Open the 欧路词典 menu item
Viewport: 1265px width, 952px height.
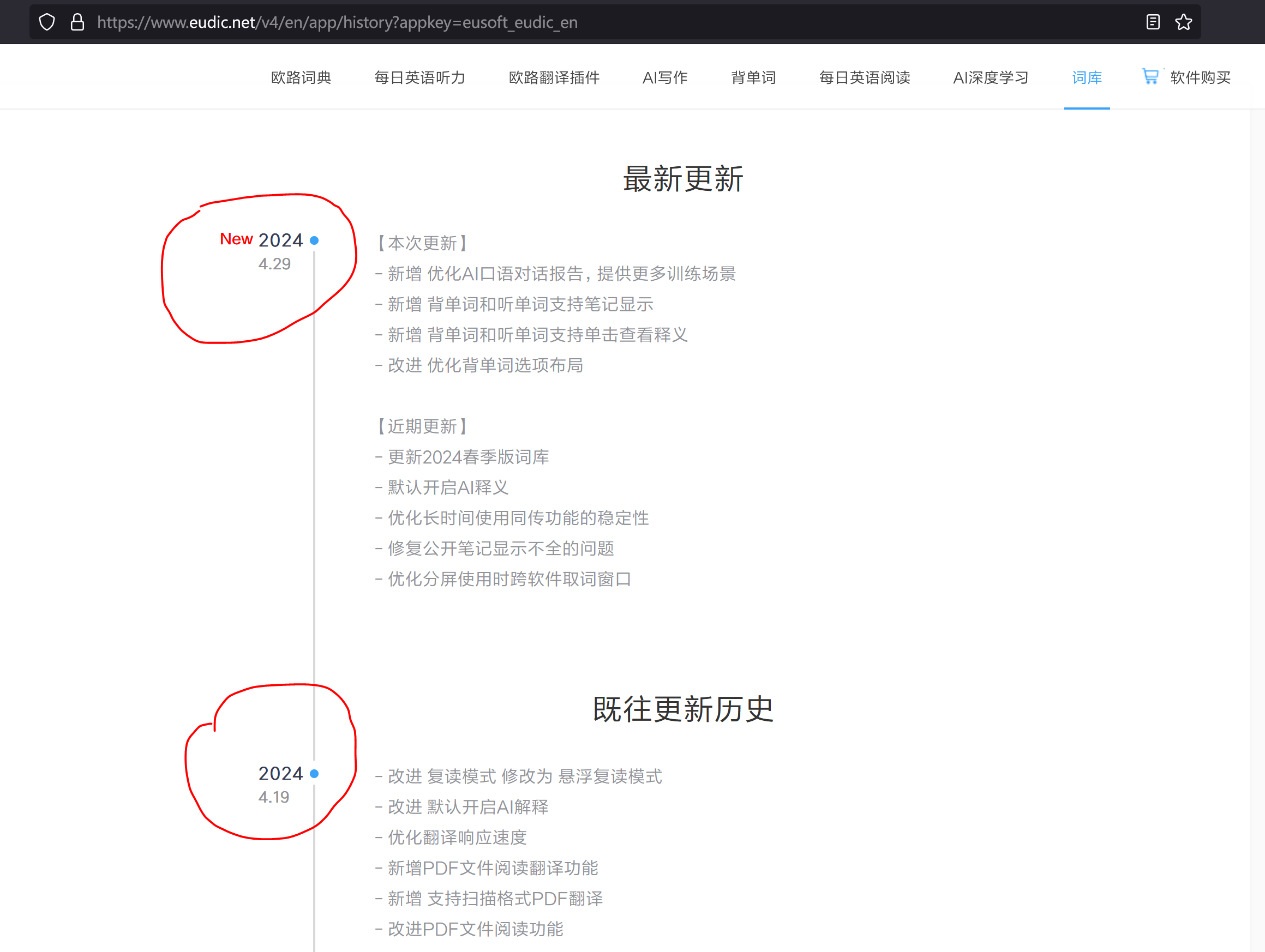[x=301, y=77]
